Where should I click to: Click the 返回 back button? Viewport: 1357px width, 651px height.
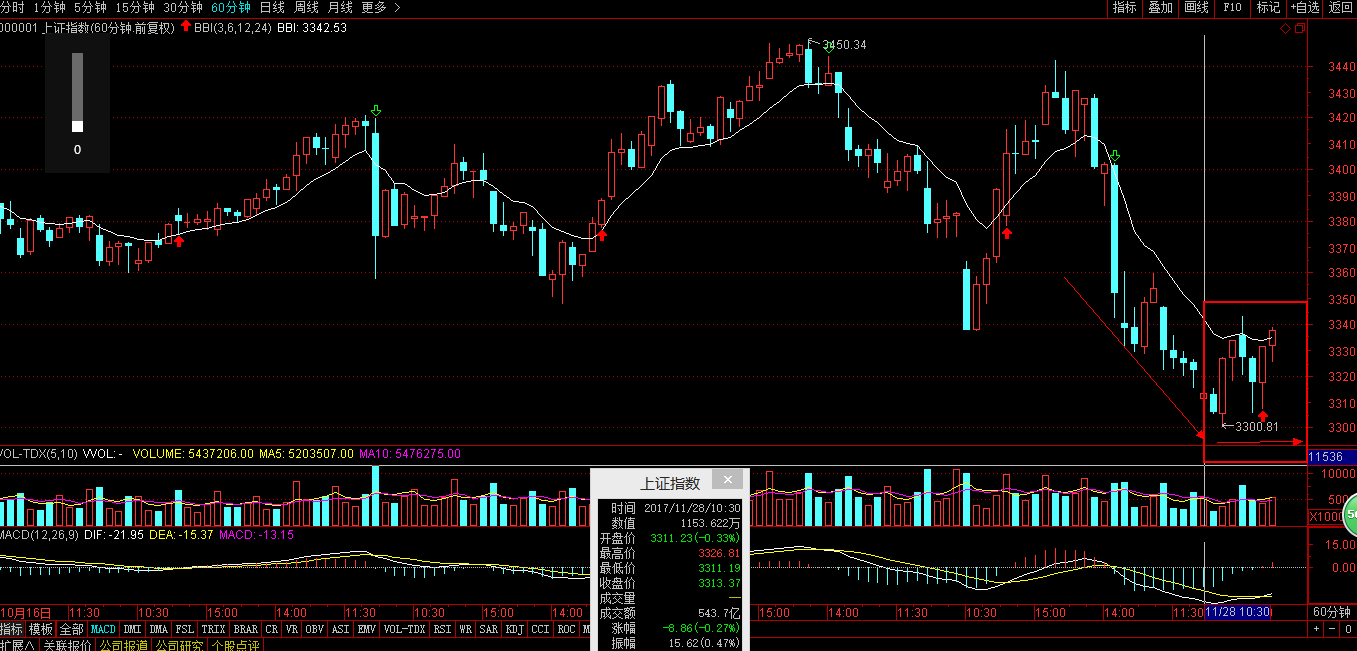click(1340, 7)
